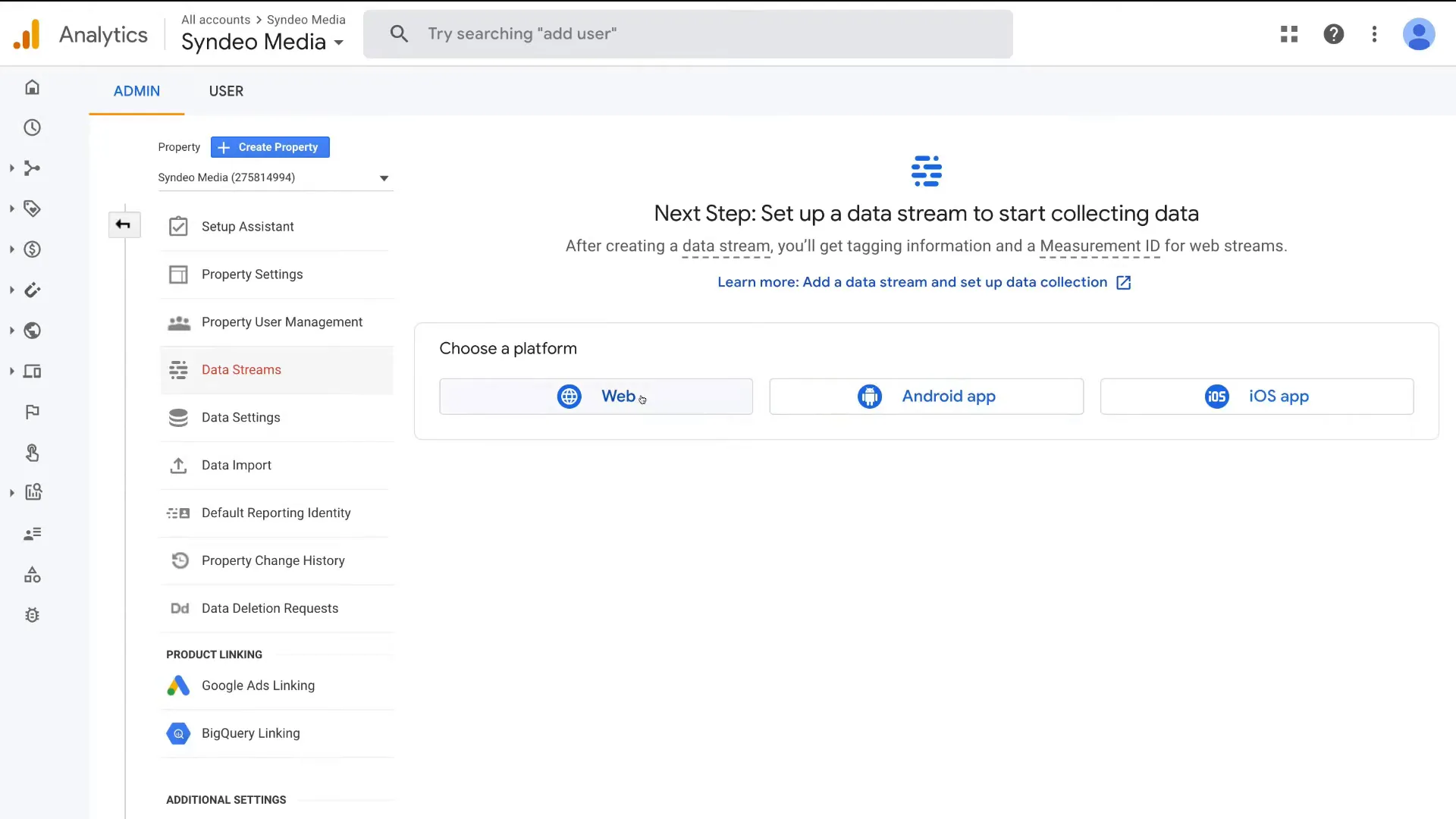Open Property User Management

277,322
